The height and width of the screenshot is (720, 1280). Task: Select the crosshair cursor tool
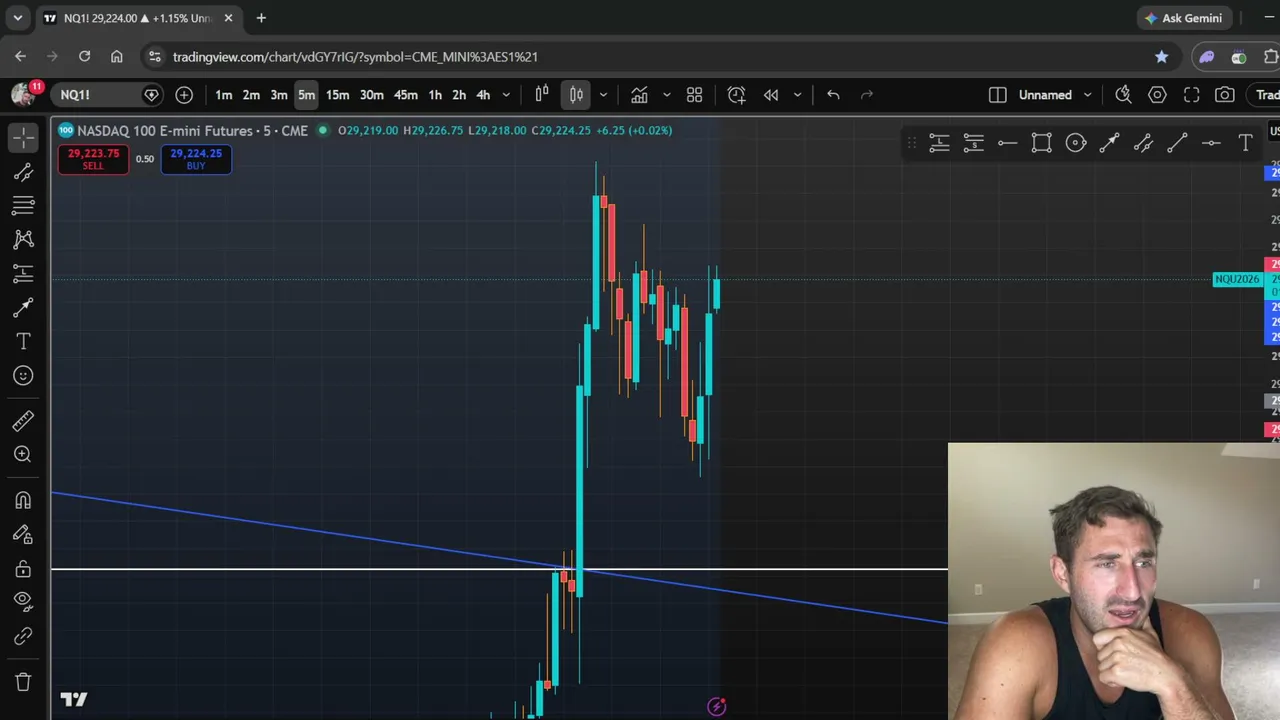click(23, 137)
